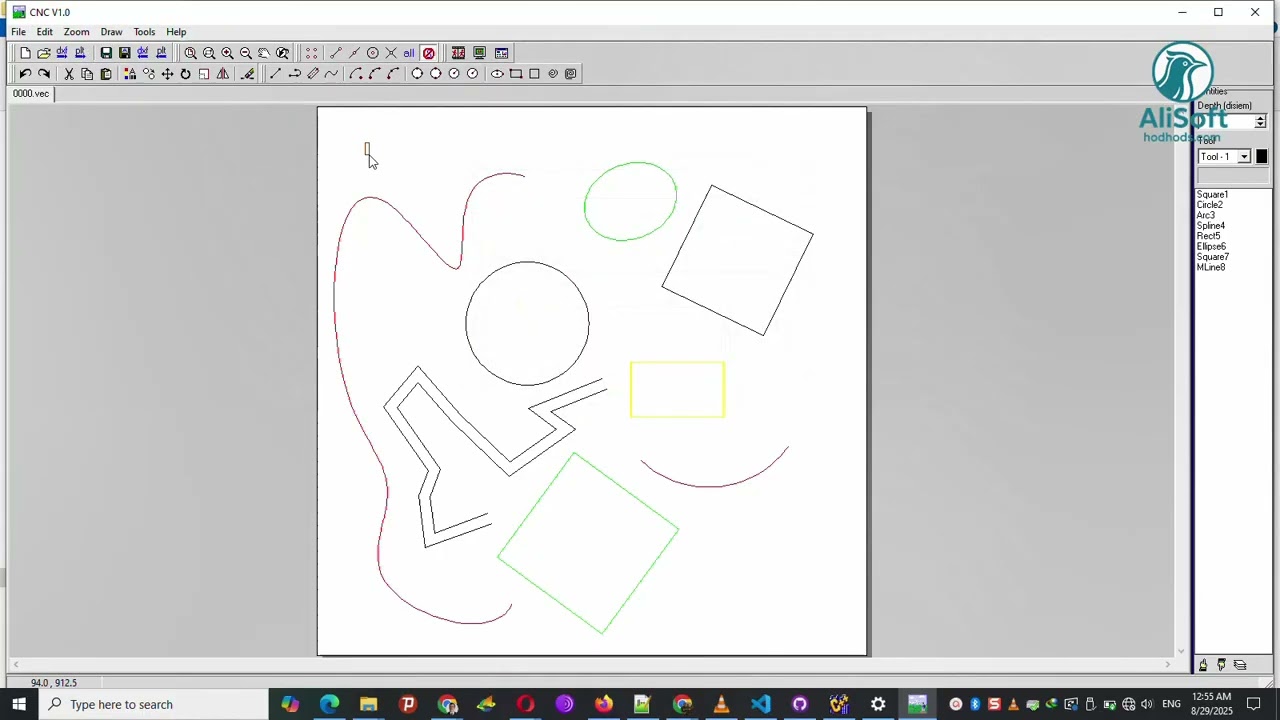Select the Square drawing tool
This screenshot has height=720, width=1280.
(x=534, y=74)
